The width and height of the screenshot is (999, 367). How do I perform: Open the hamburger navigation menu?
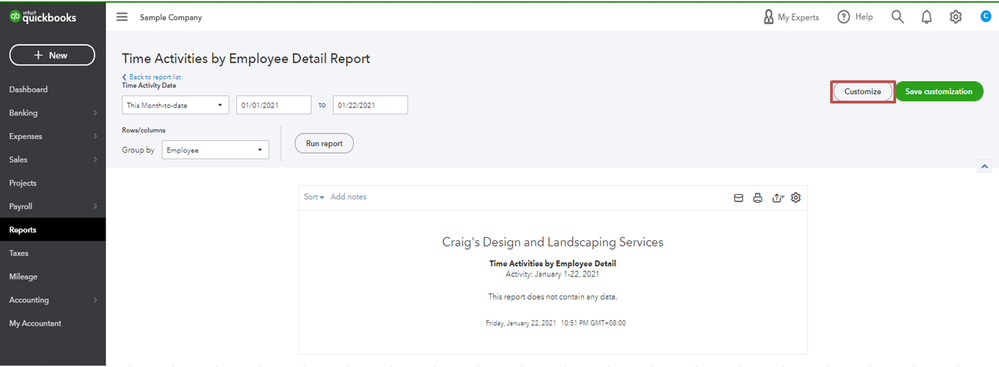(x=122, y=17)
